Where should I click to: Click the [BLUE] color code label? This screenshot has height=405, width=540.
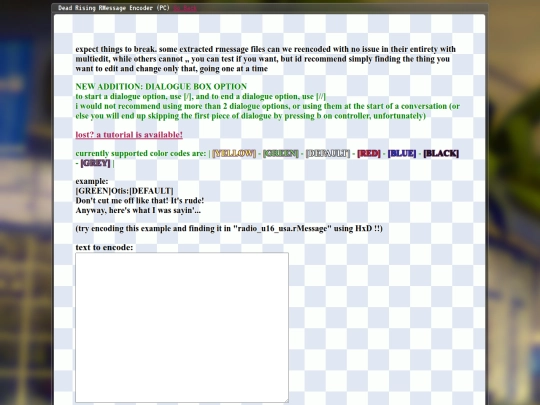point(402,153)
